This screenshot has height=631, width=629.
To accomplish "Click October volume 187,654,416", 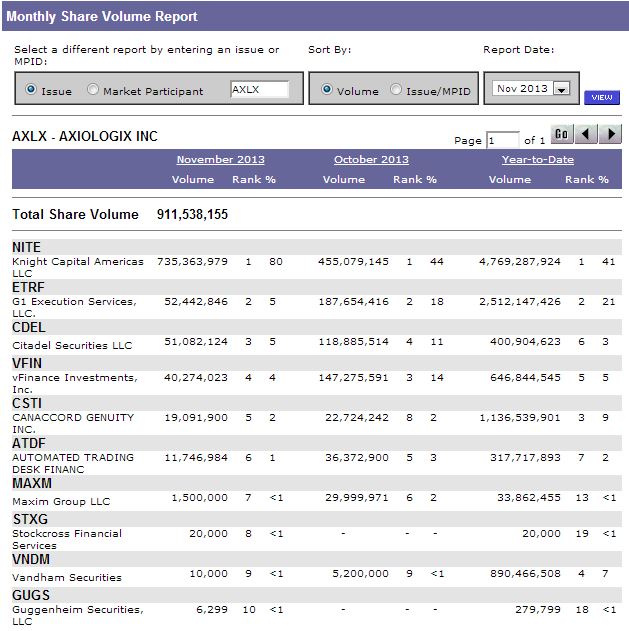I will tap(354, 301).
